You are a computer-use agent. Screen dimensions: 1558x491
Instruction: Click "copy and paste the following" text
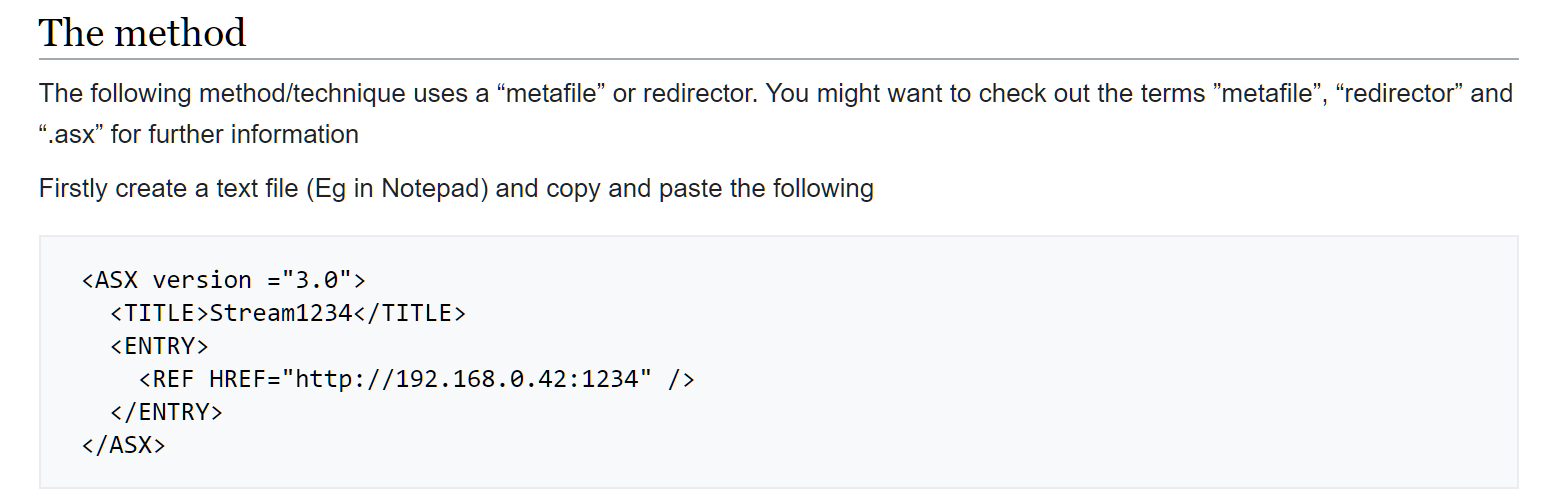pyautogui.click(x=710, y=188)
